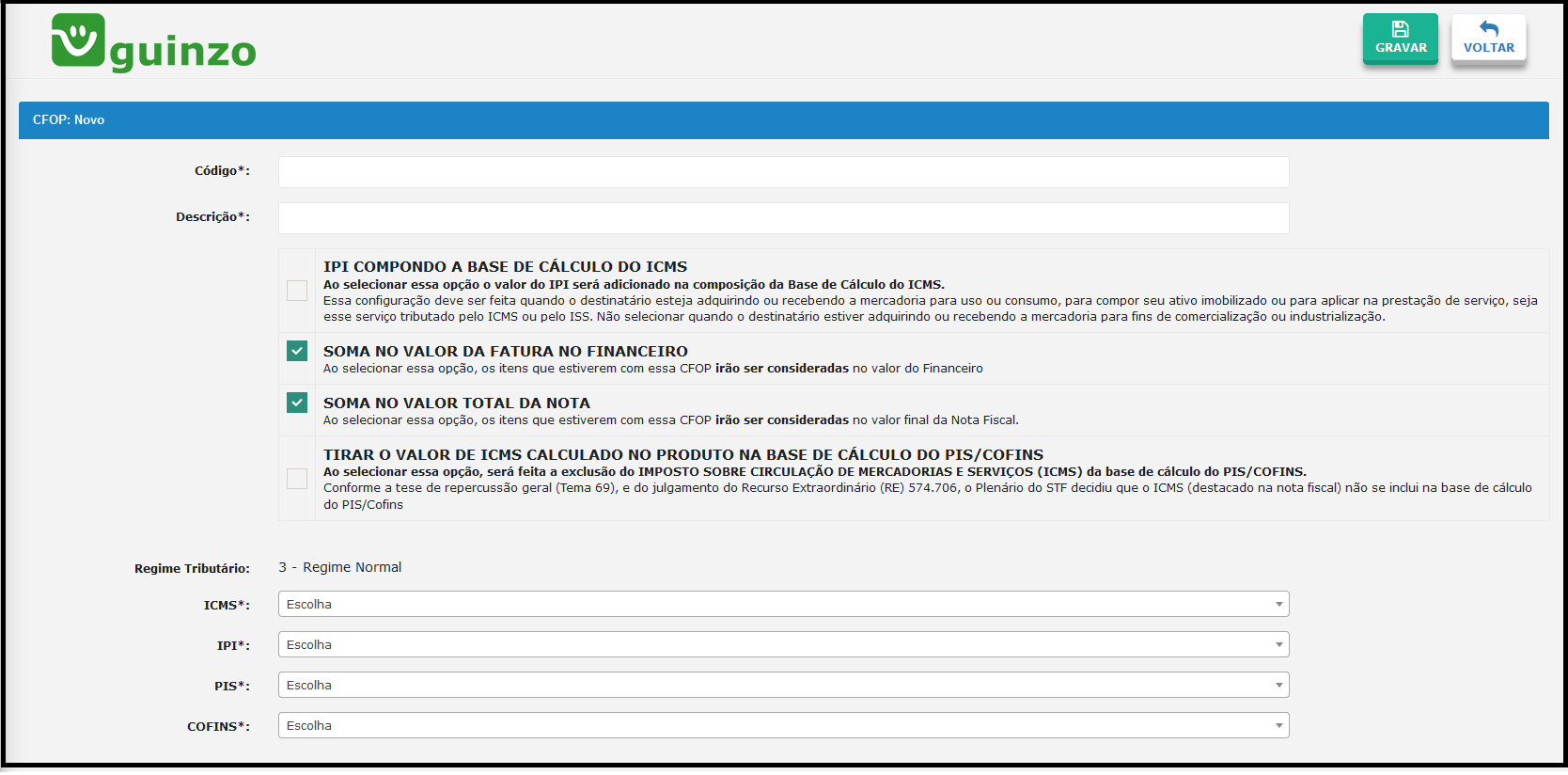Click the '3 - Regime Normal' value text

pos(339,567)
